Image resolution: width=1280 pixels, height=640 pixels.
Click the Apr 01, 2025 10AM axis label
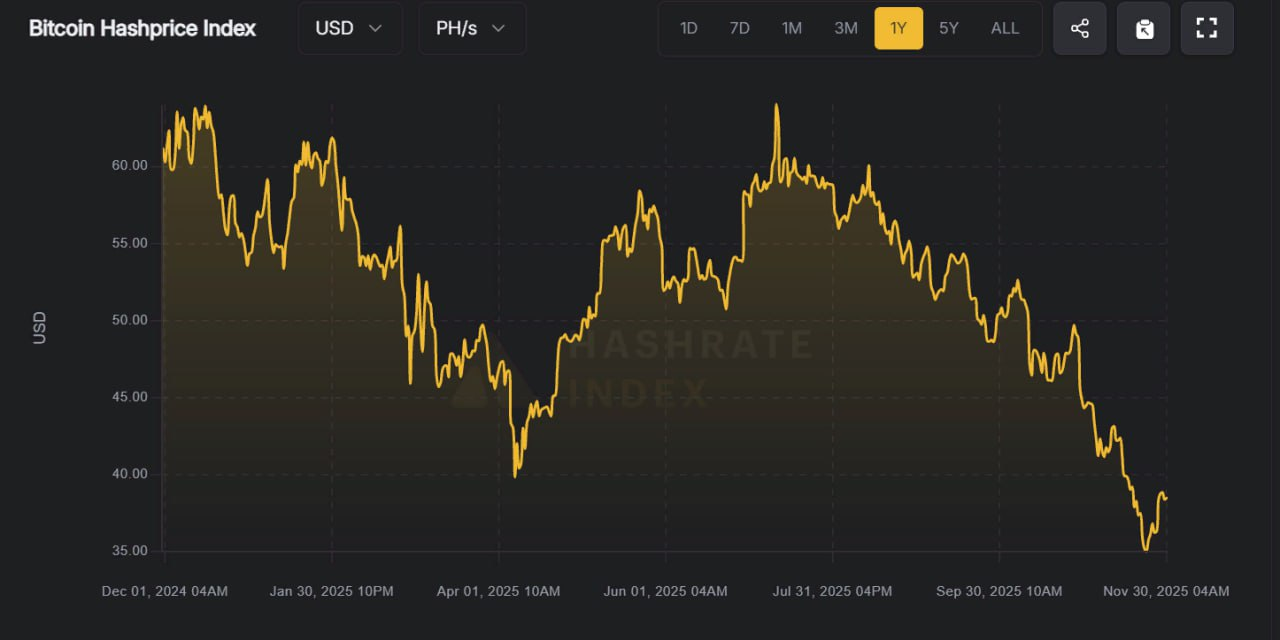pos(499,591)
